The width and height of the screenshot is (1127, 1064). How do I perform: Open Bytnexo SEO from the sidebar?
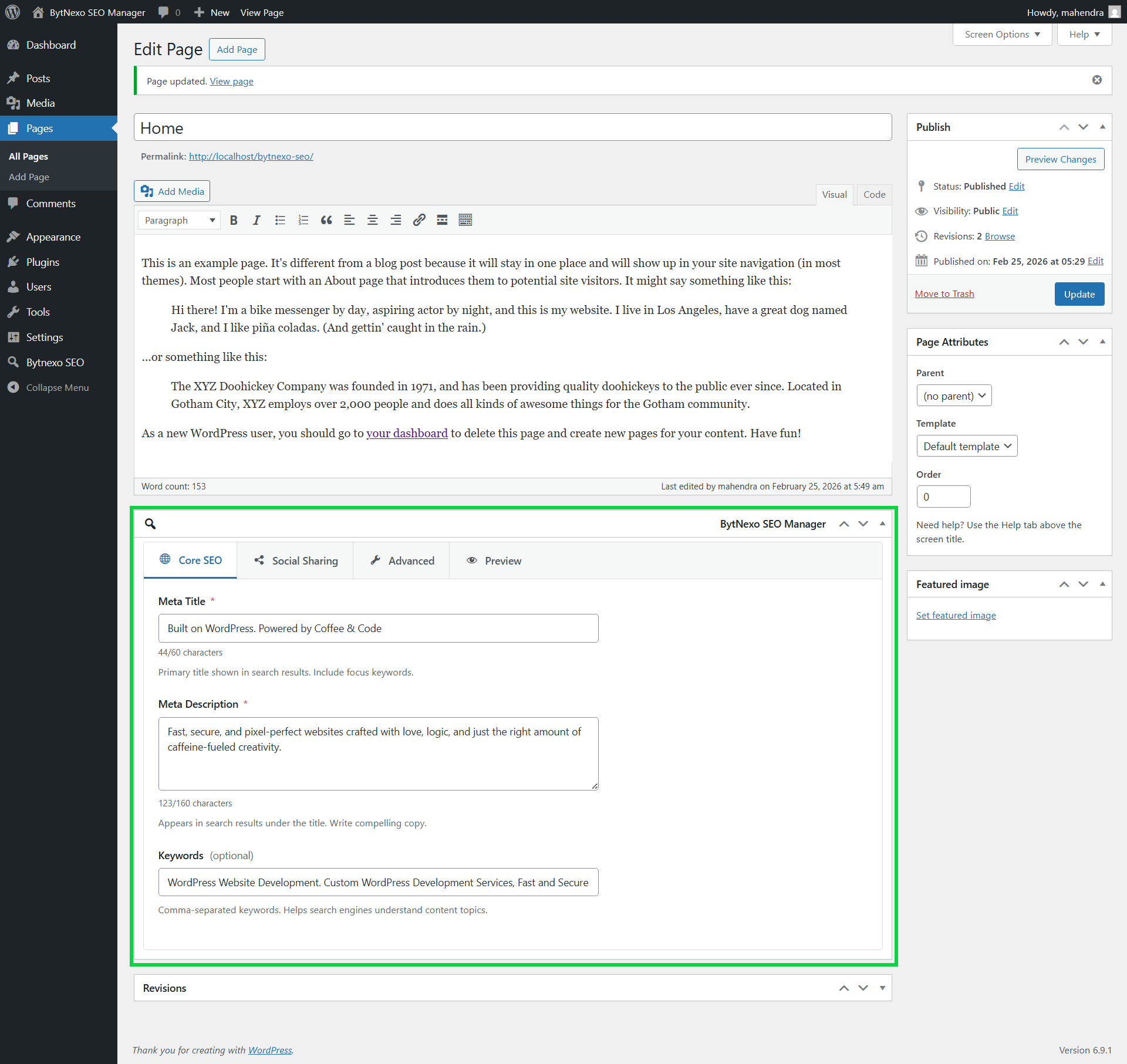[x=55, y=362]
